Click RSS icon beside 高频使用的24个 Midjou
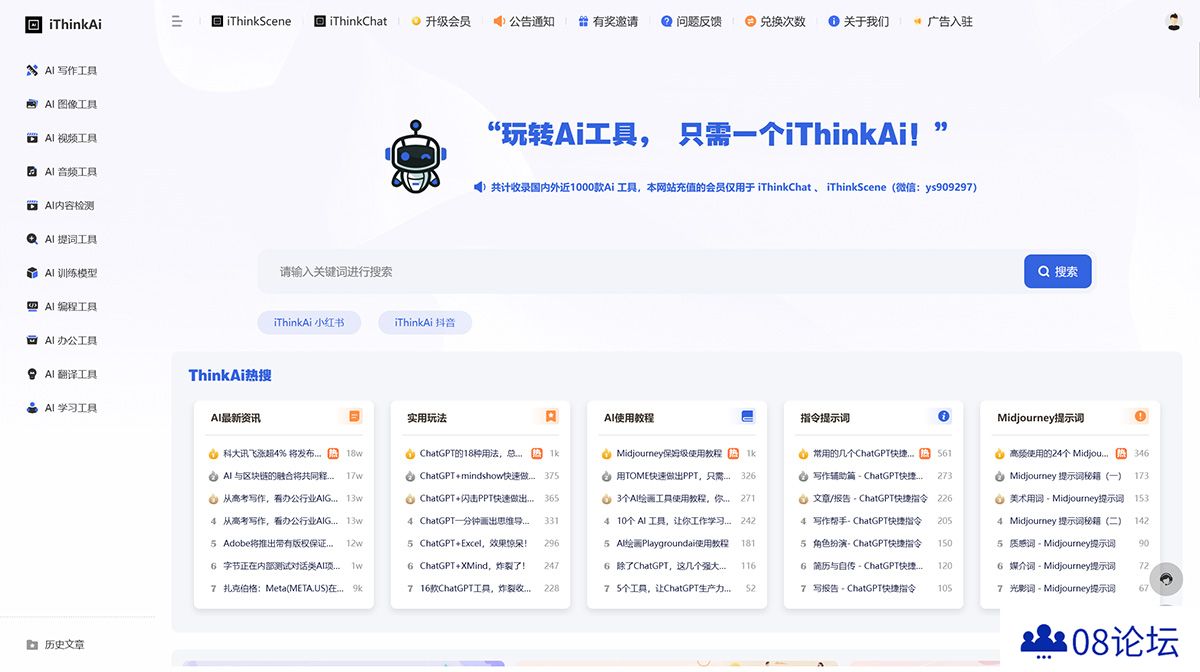Viewport: 1200px width, 672px height. coord(1121,454)
